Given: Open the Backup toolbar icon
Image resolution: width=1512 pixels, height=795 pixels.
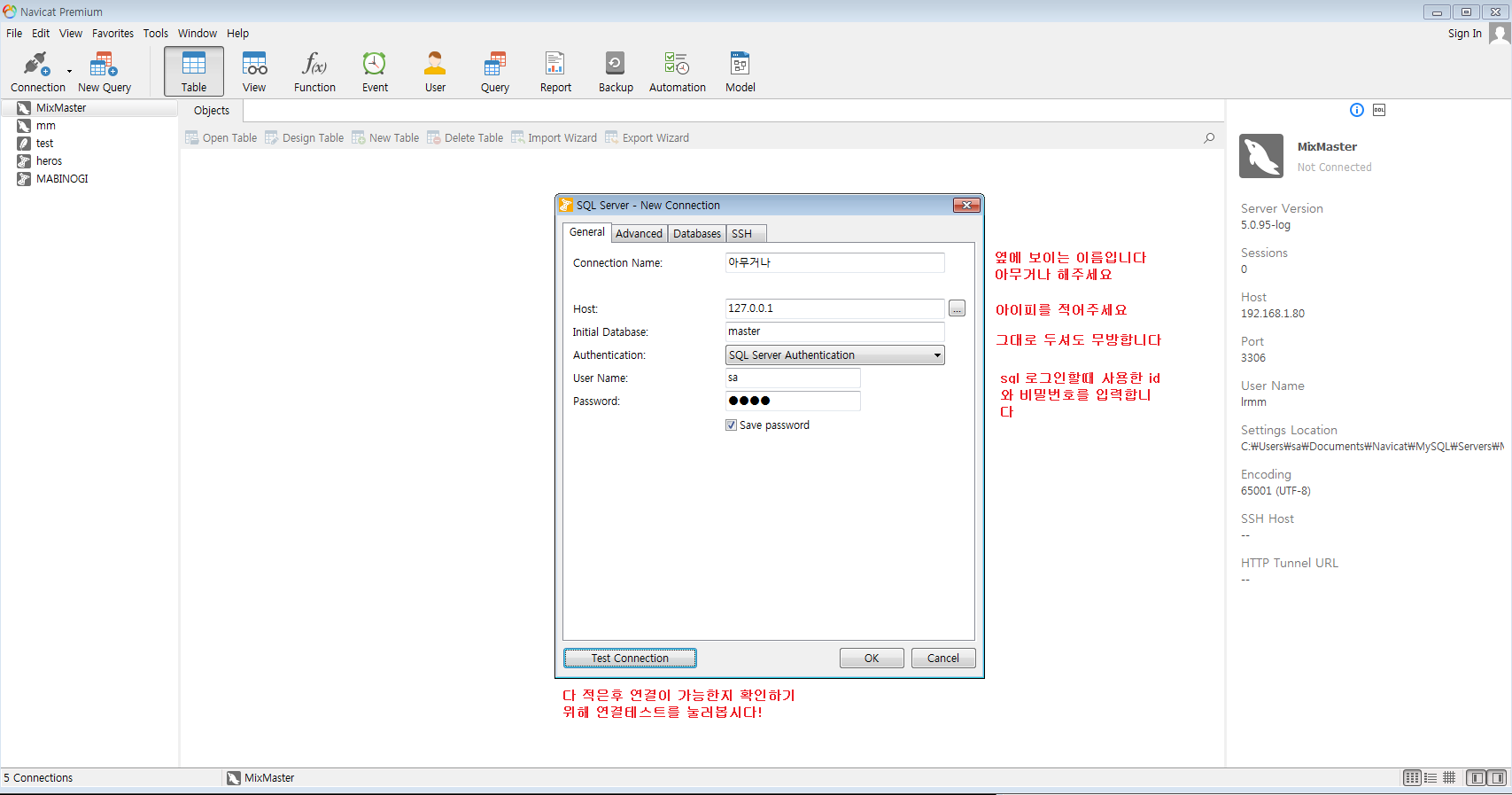Looking at the screenshot, I should click(616, 72).
